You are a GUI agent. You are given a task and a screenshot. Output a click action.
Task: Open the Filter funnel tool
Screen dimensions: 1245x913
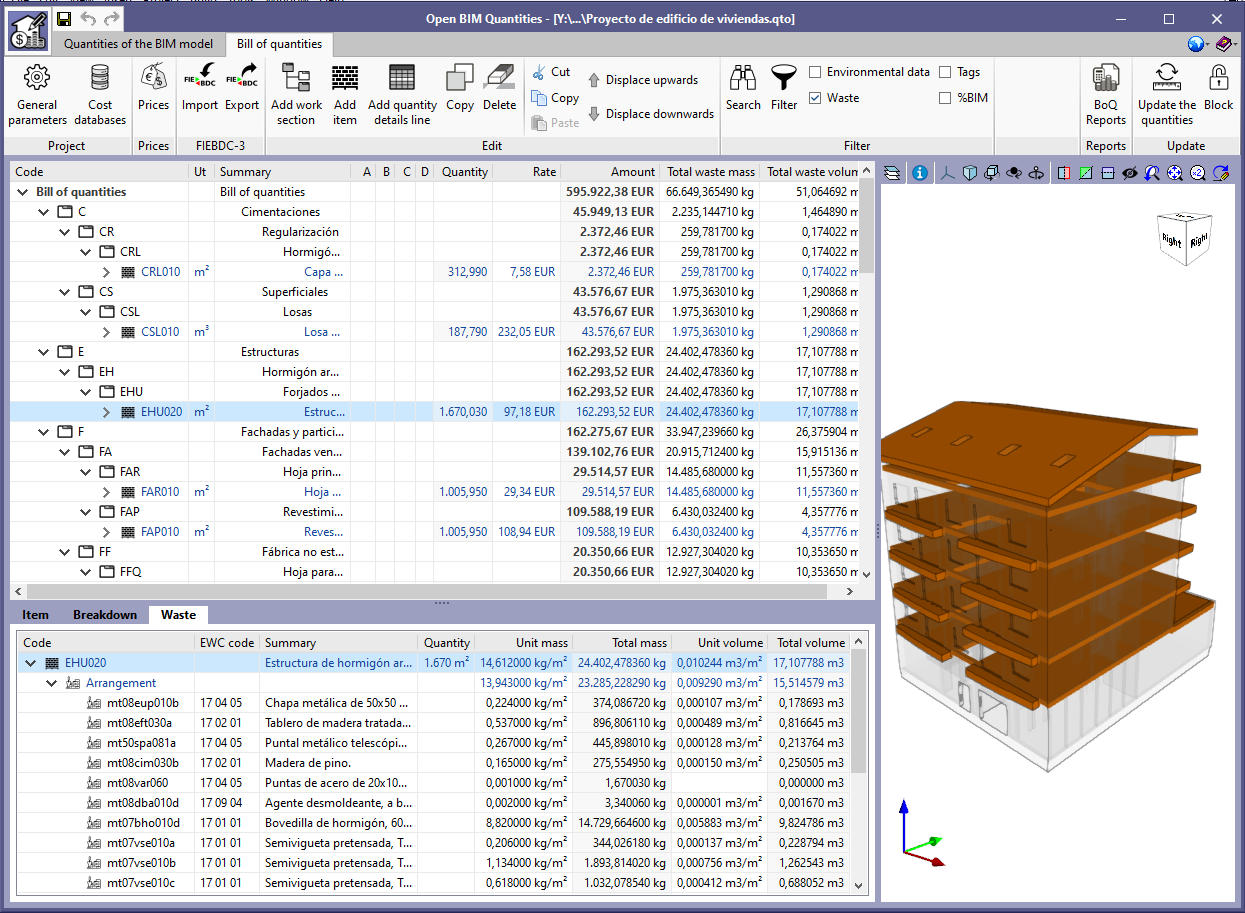pyautogui.click(x=784, y=88)
